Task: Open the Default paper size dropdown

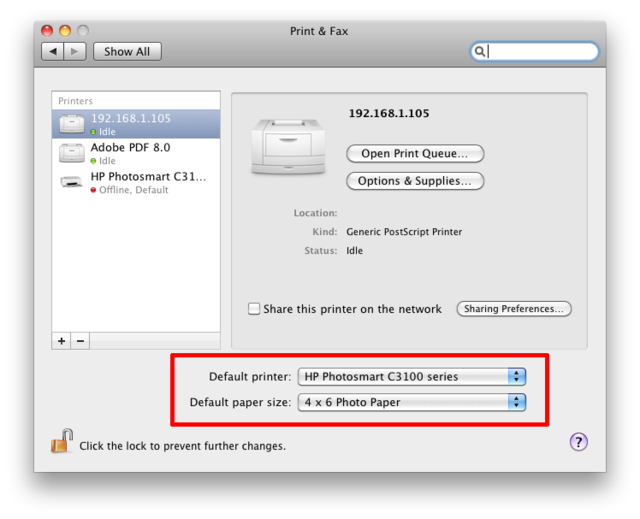Action: 412,402
